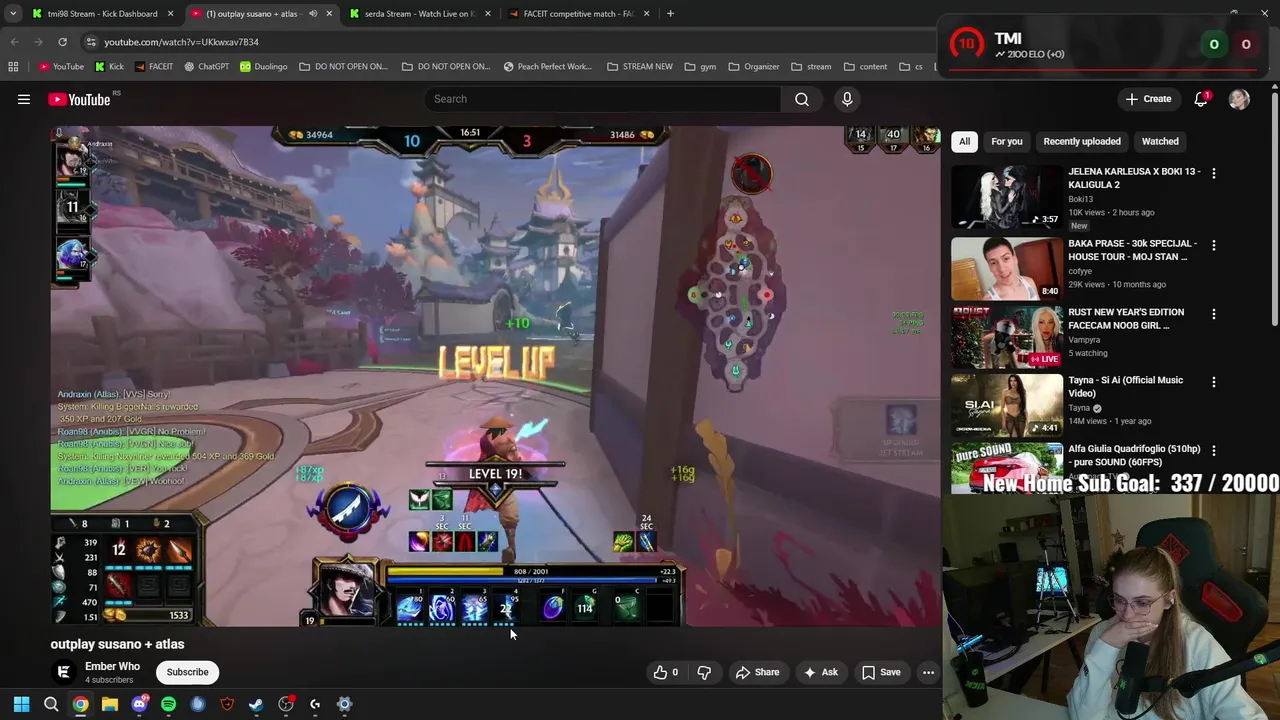The height and width of the screenshot is (720, 1280).
Task: Like the video with thumbs up
Action: click(x=665, y=672)
